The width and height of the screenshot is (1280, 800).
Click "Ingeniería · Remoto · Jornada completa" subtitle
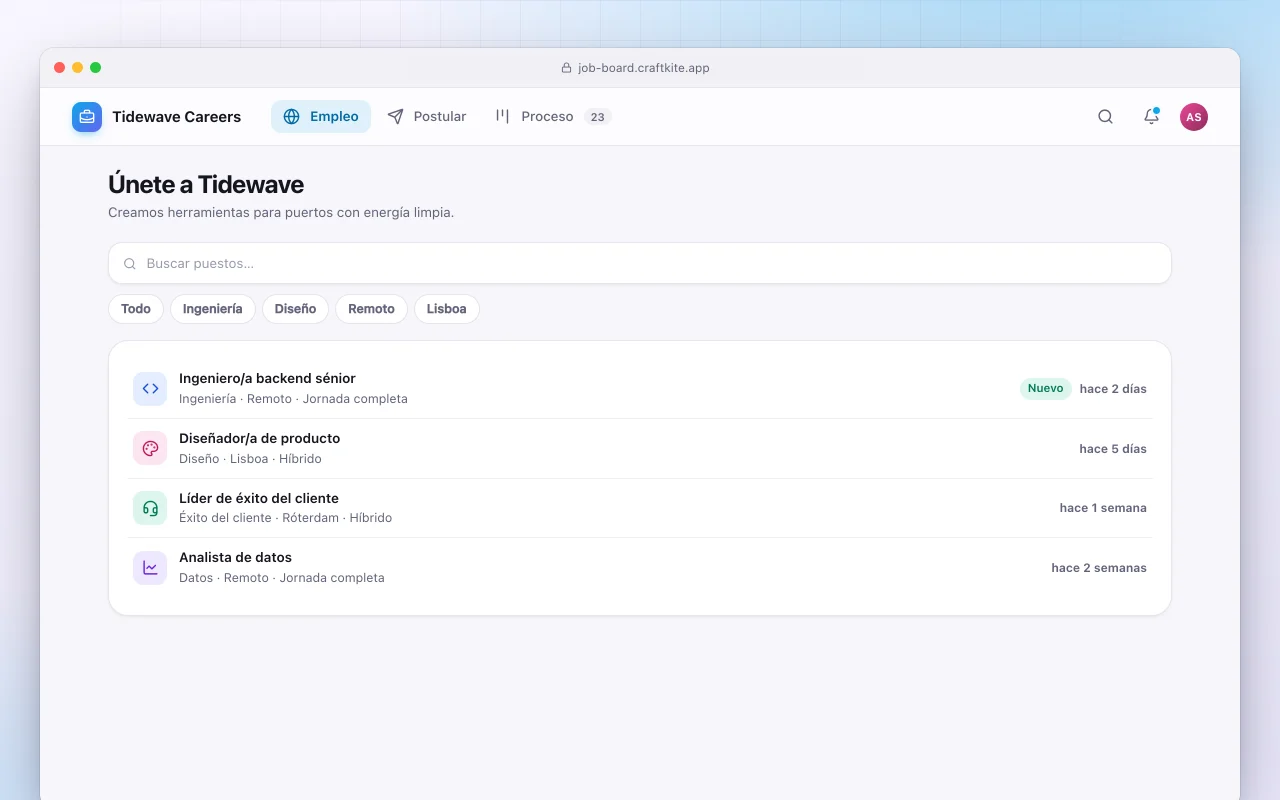pos(293,399)
